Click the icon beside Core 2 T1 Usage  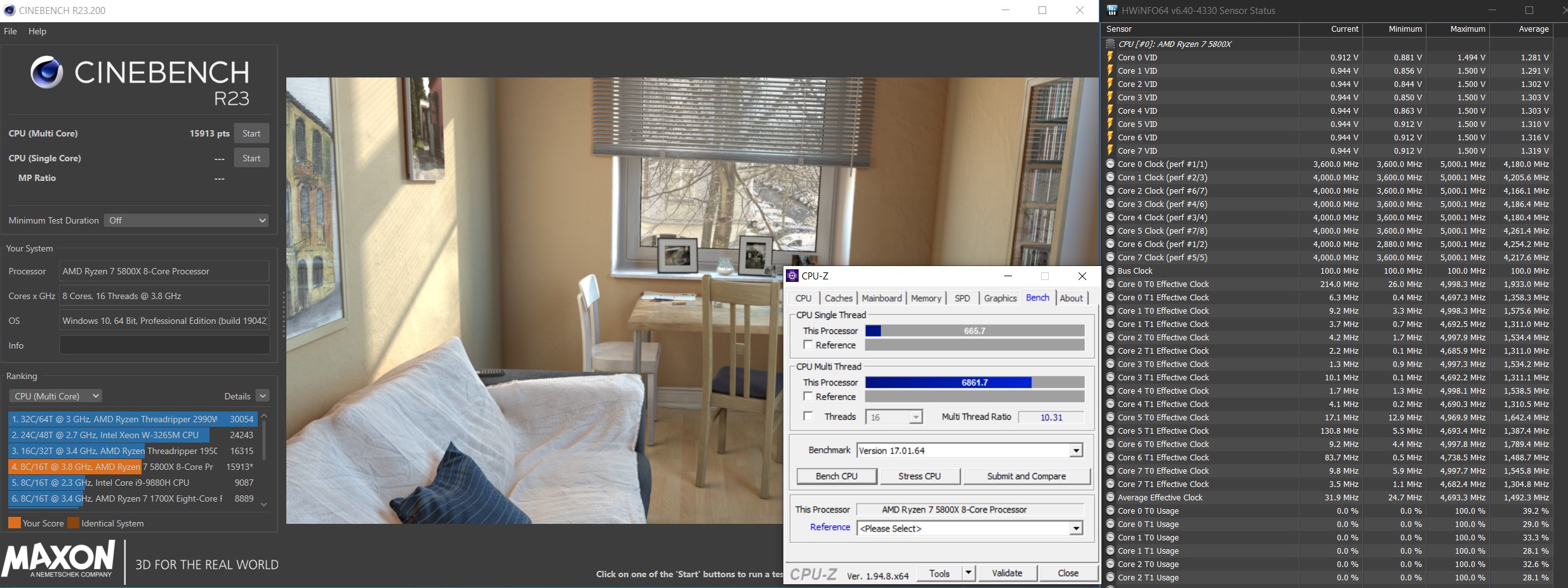pyautogui.click(x=1110, y=577)
